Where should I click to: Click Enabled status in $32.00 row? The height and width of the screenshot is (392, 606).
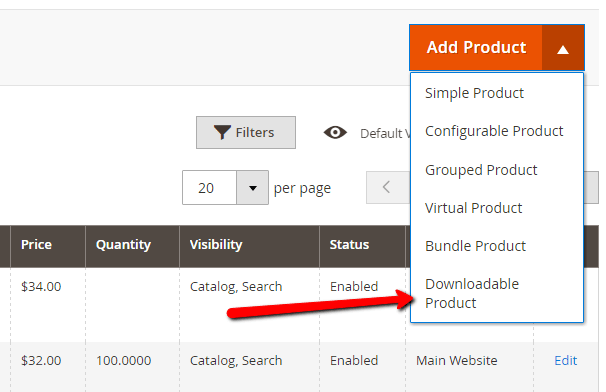(x=354, y=361)
